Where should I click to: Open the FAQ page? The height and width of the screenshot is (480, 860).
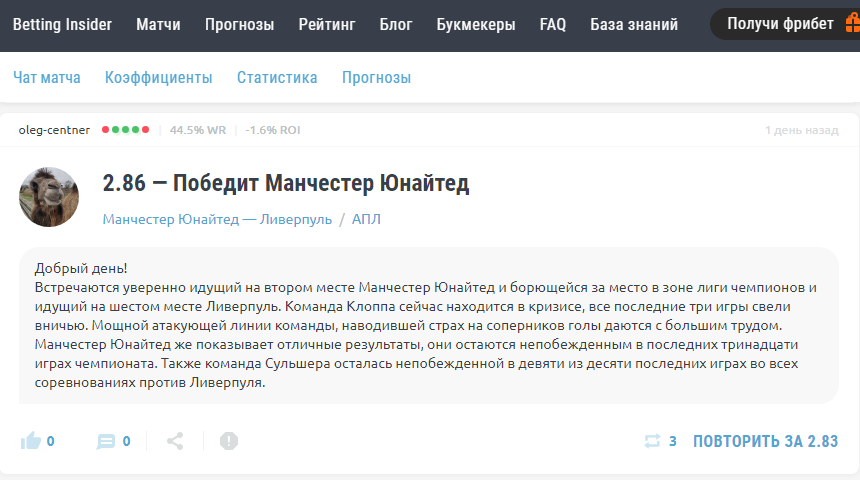(x=552, y=25)
